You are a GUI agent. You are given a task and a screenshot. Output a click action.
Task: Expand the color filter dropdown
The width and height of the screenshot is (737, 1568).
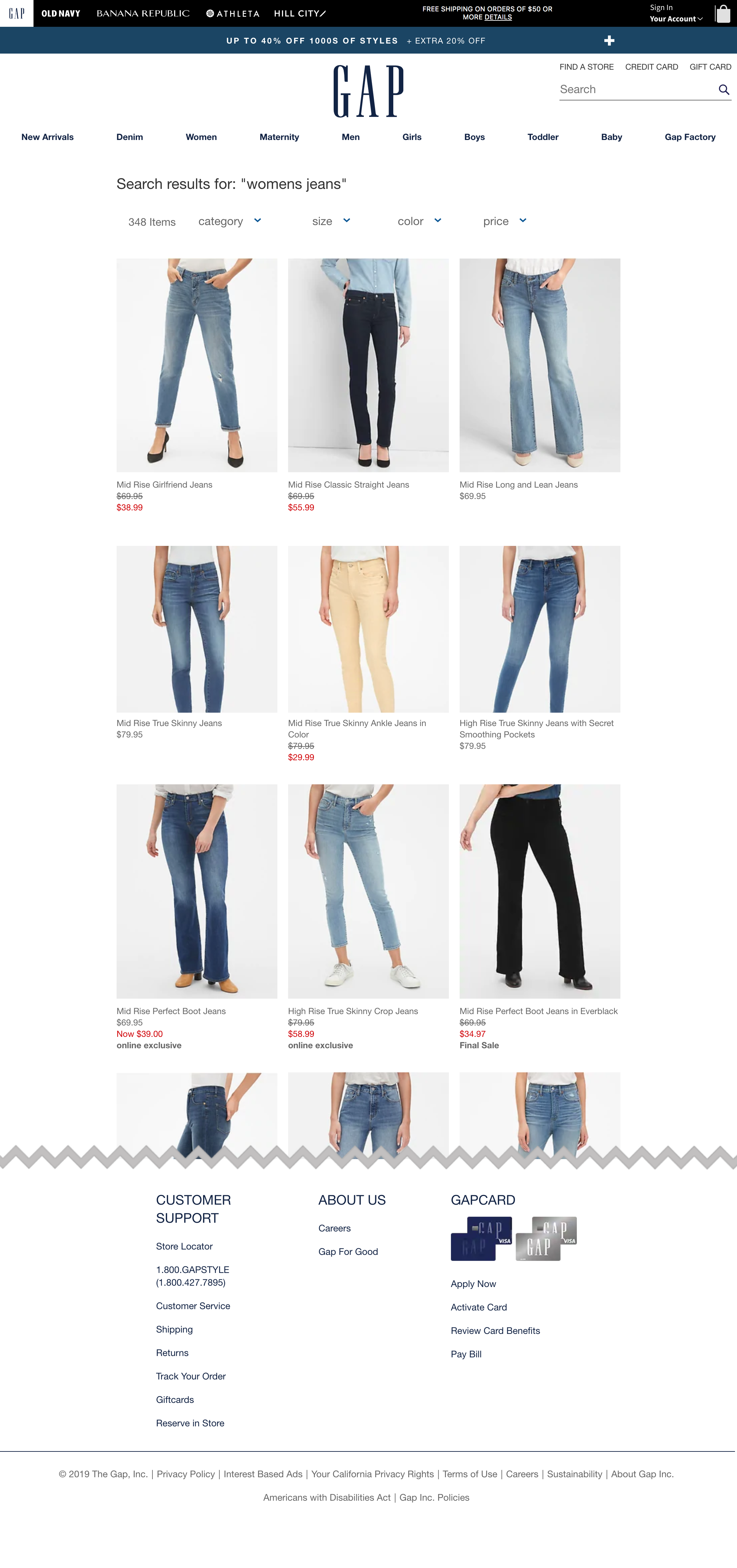pyautogui.click(x=419, y=221)
